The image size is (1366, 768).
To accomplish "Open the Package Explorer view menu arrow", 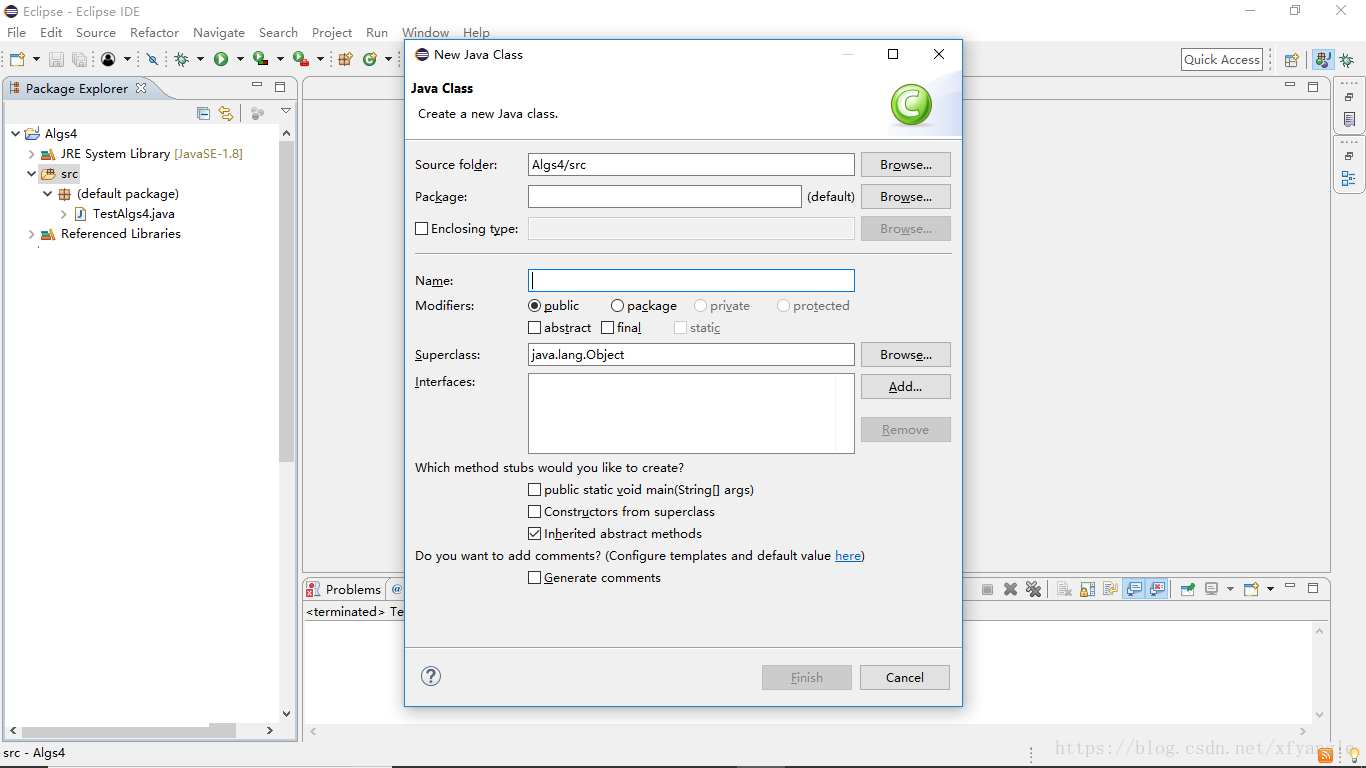I will [x=286, y=112].
